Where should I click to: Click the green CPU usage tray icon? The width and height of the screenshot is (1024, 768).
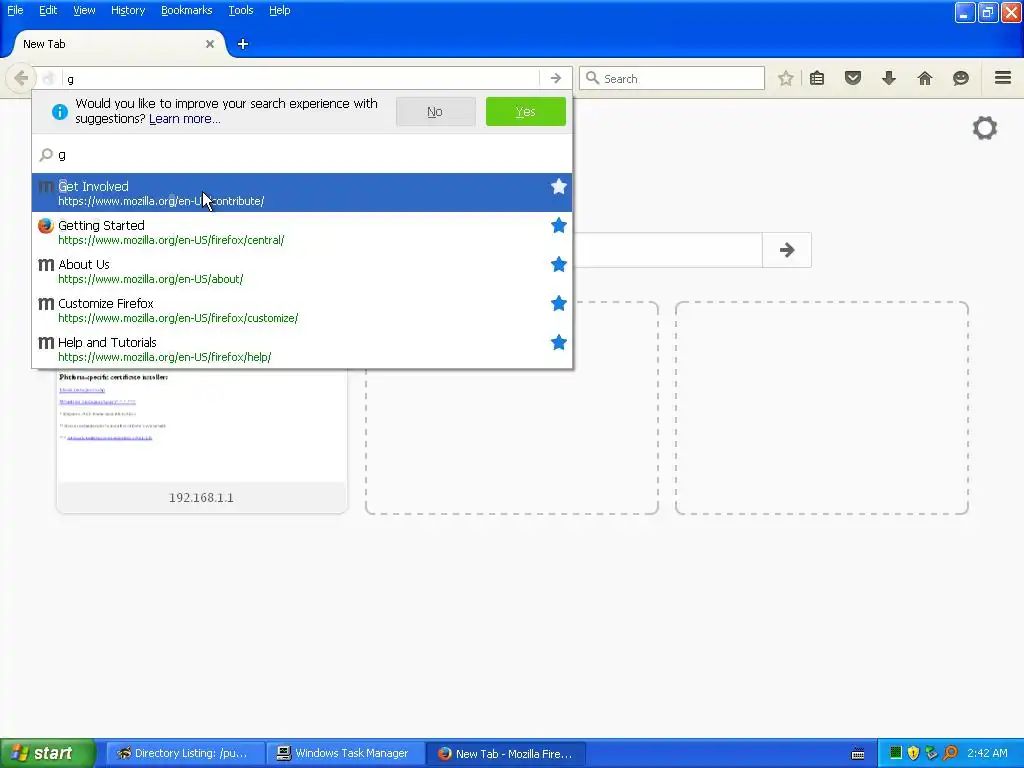point(896,753)
